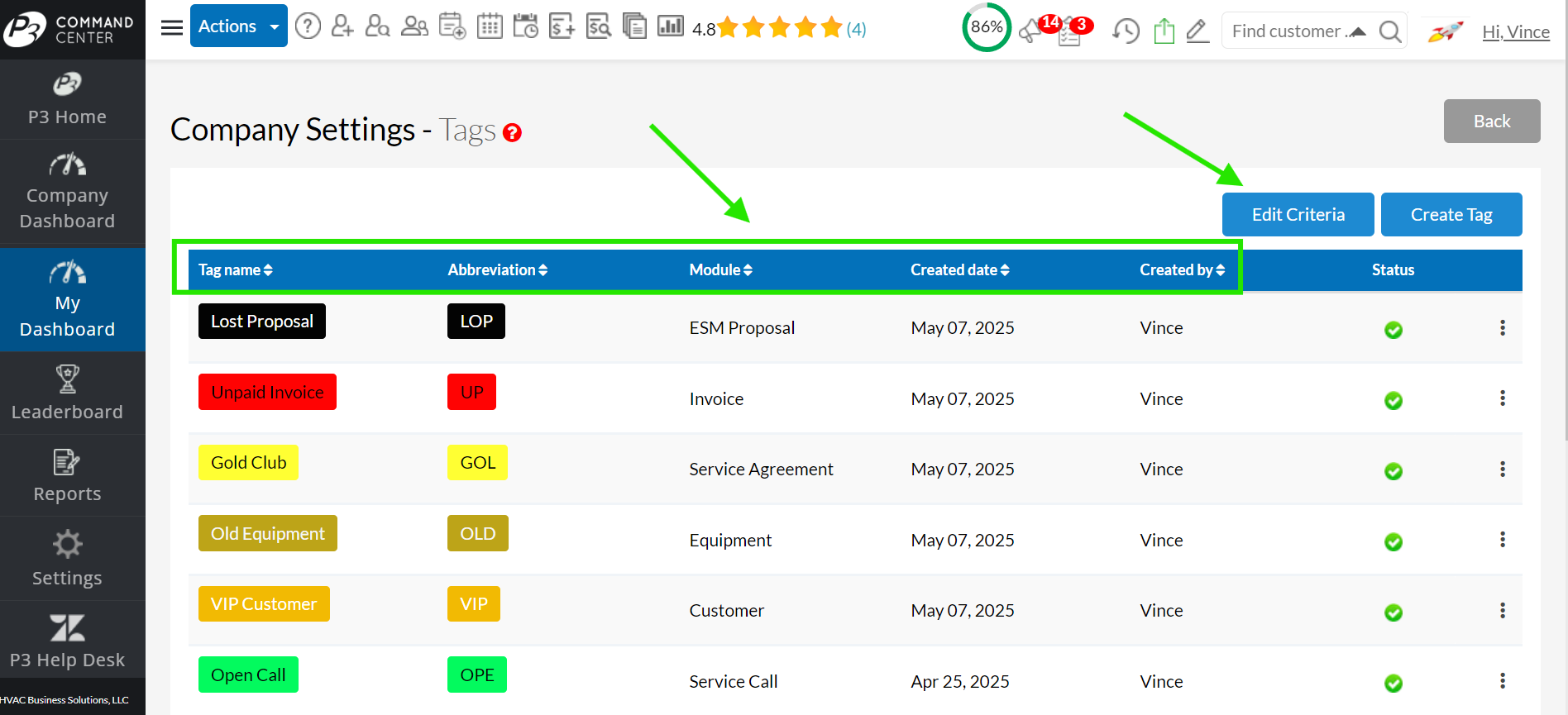Open the Actions dropdown
Image resolution: width=1568 pixels, height=715 pixels.
(x=238, y=26)
